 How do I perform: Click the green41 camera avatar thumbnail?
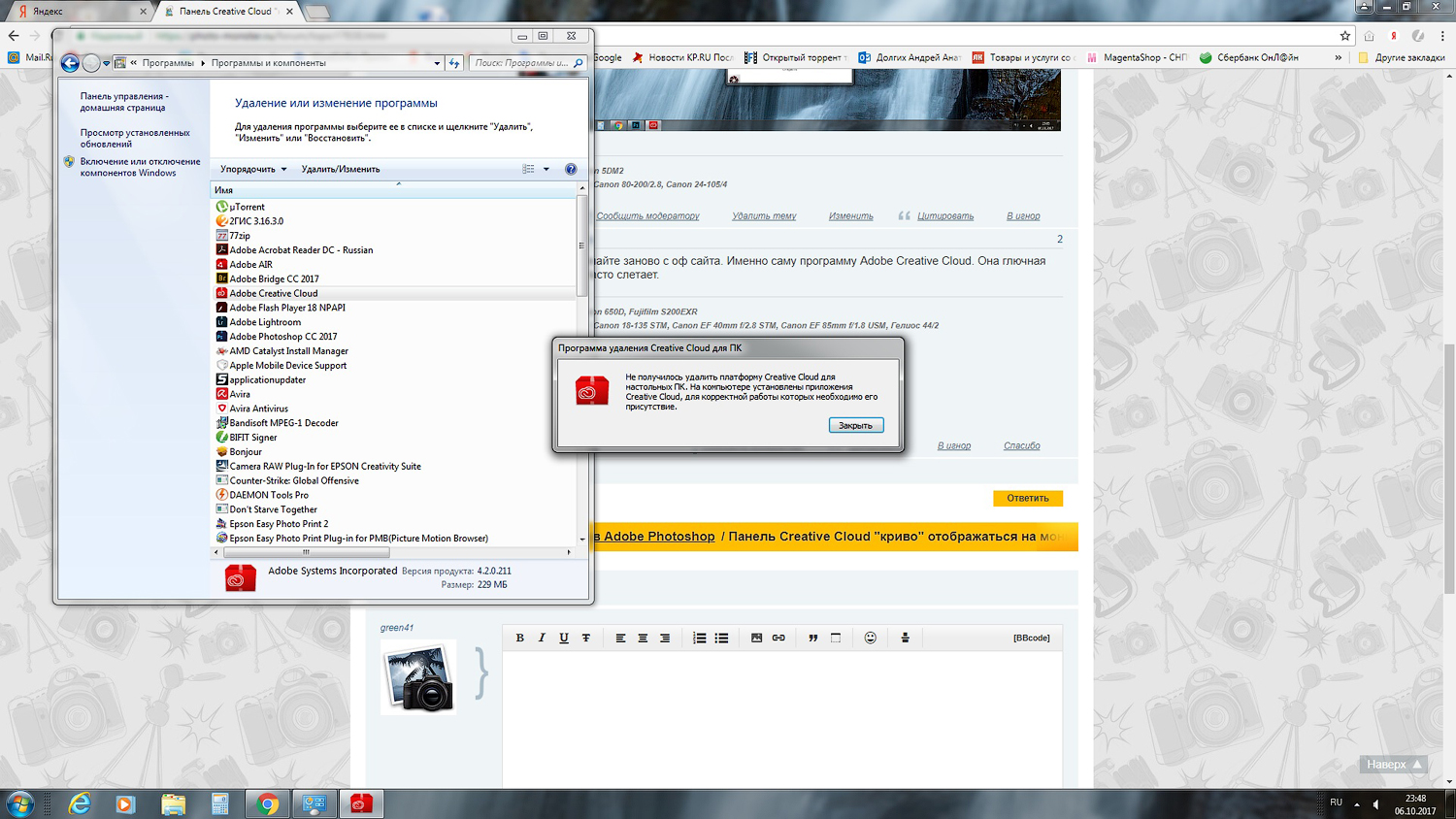[418, 676]
